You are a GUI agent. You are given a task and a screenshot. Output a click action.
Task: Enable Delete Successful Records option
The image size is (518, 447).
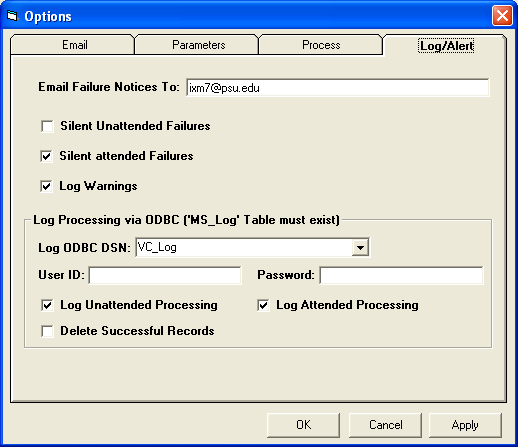coord(47,331)
